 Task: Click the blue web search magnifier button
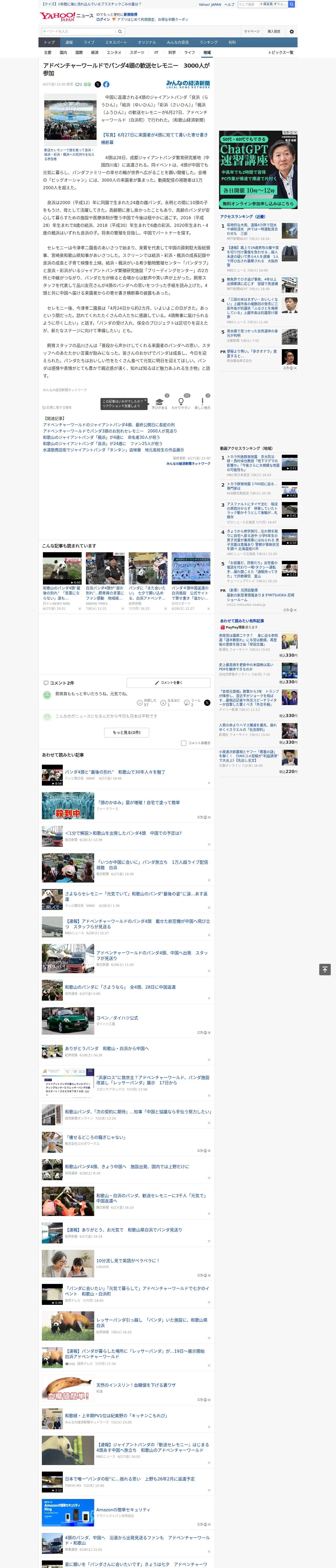(x=292, y=4)
